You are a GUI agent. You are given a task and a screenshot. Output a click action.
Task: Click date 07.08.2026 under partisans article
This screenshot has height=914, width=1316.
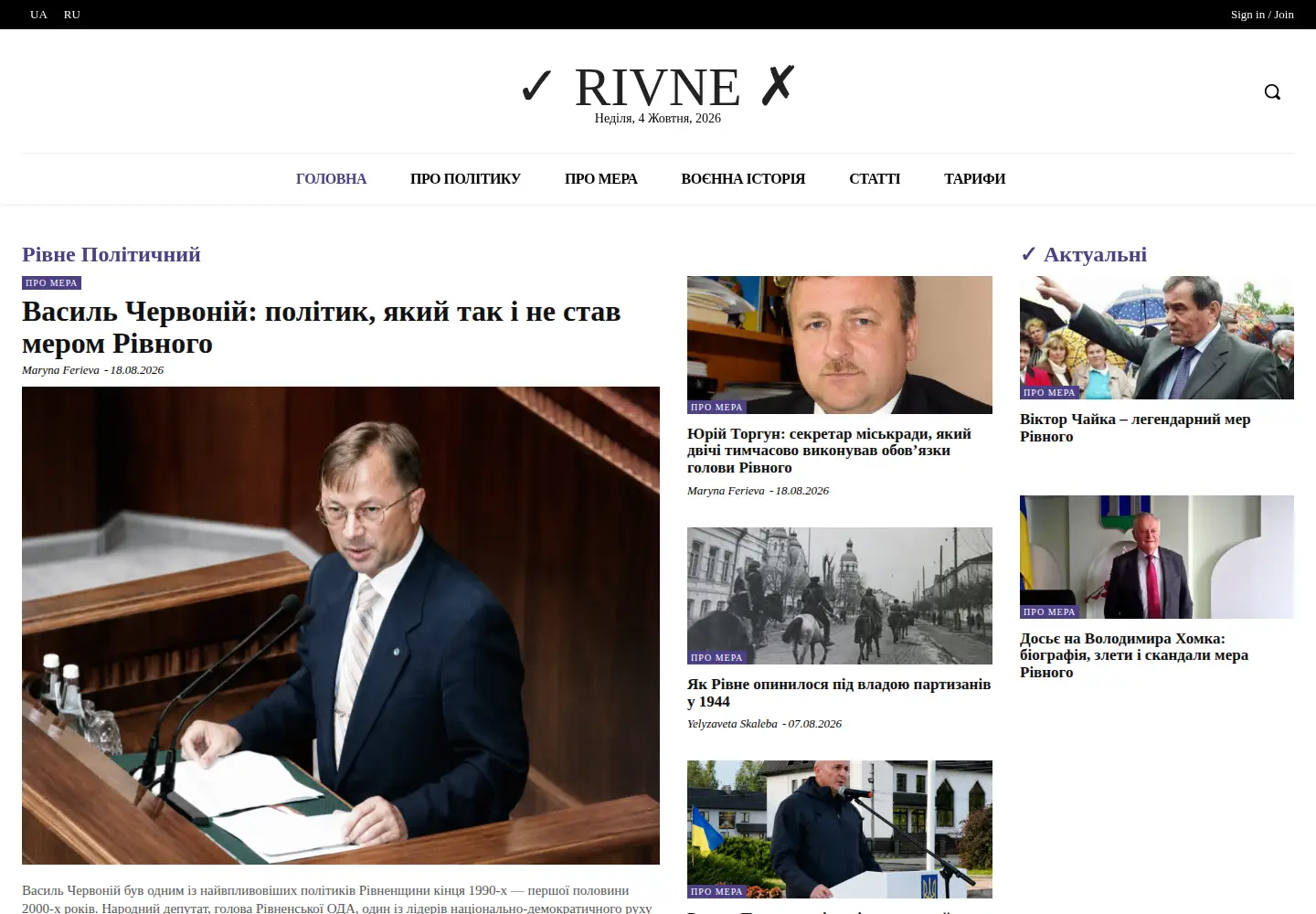click(815, 724)
